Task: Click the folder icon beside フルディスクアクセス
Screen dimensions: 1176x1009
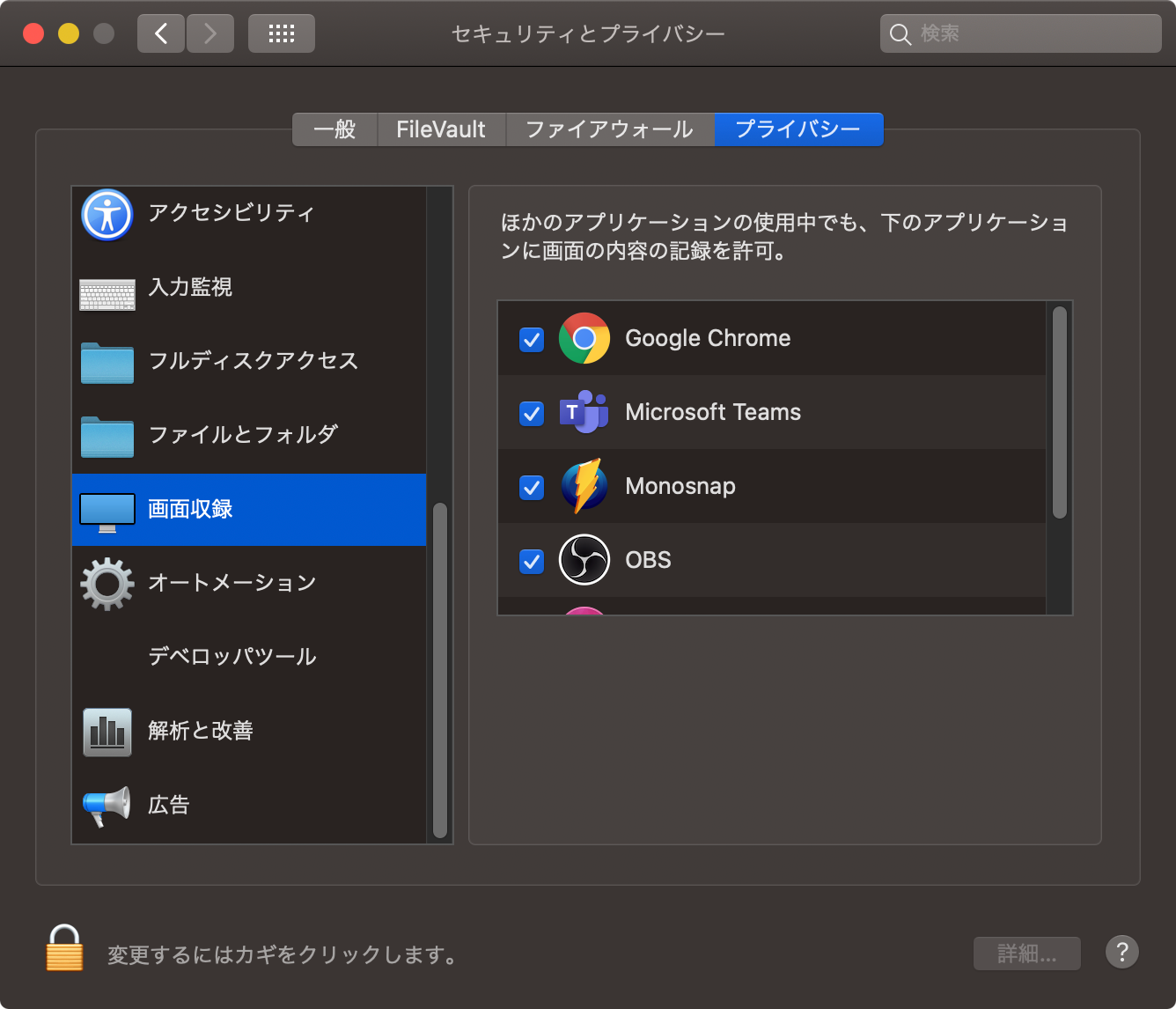Action: pyautogui.click(x=107, y=363)
